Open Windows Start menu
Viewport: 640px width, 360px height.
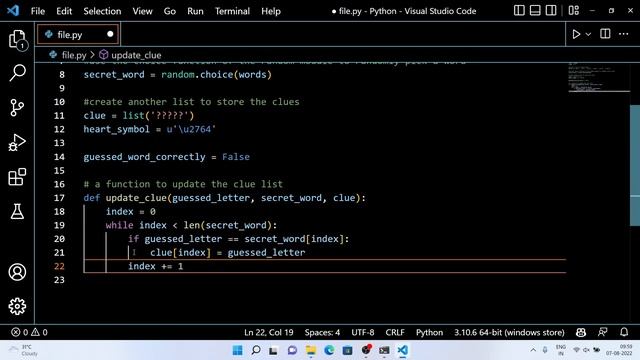point(237,350)
